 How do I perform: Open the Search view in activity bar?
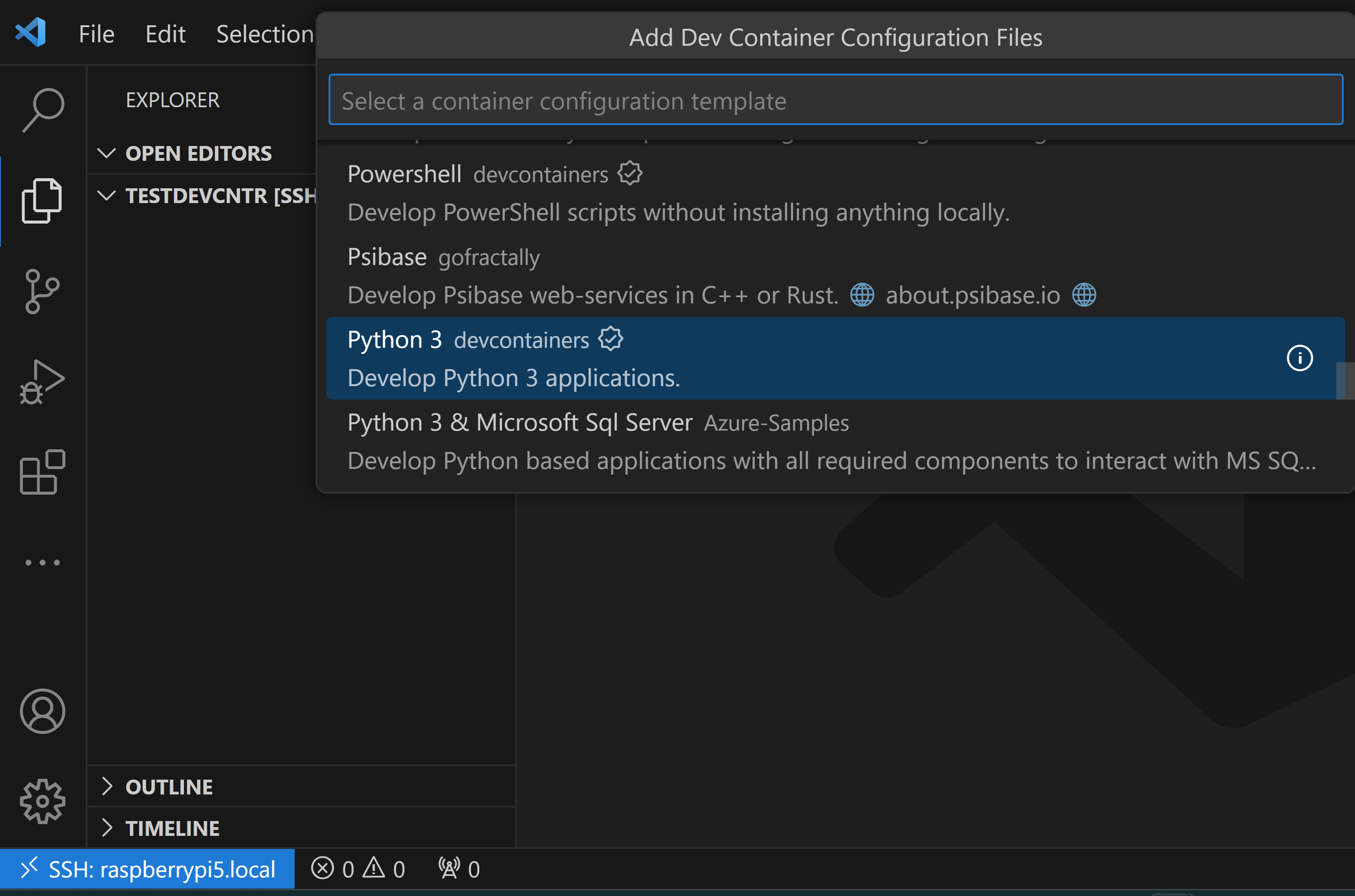coord(43,110)
